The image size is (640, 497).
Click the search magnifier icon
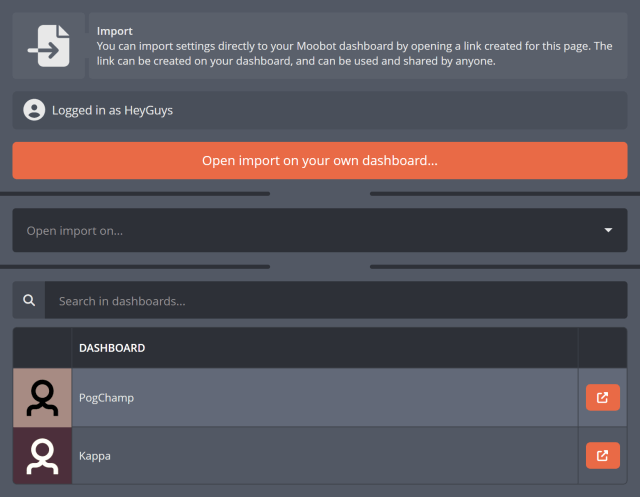(29, 300)
